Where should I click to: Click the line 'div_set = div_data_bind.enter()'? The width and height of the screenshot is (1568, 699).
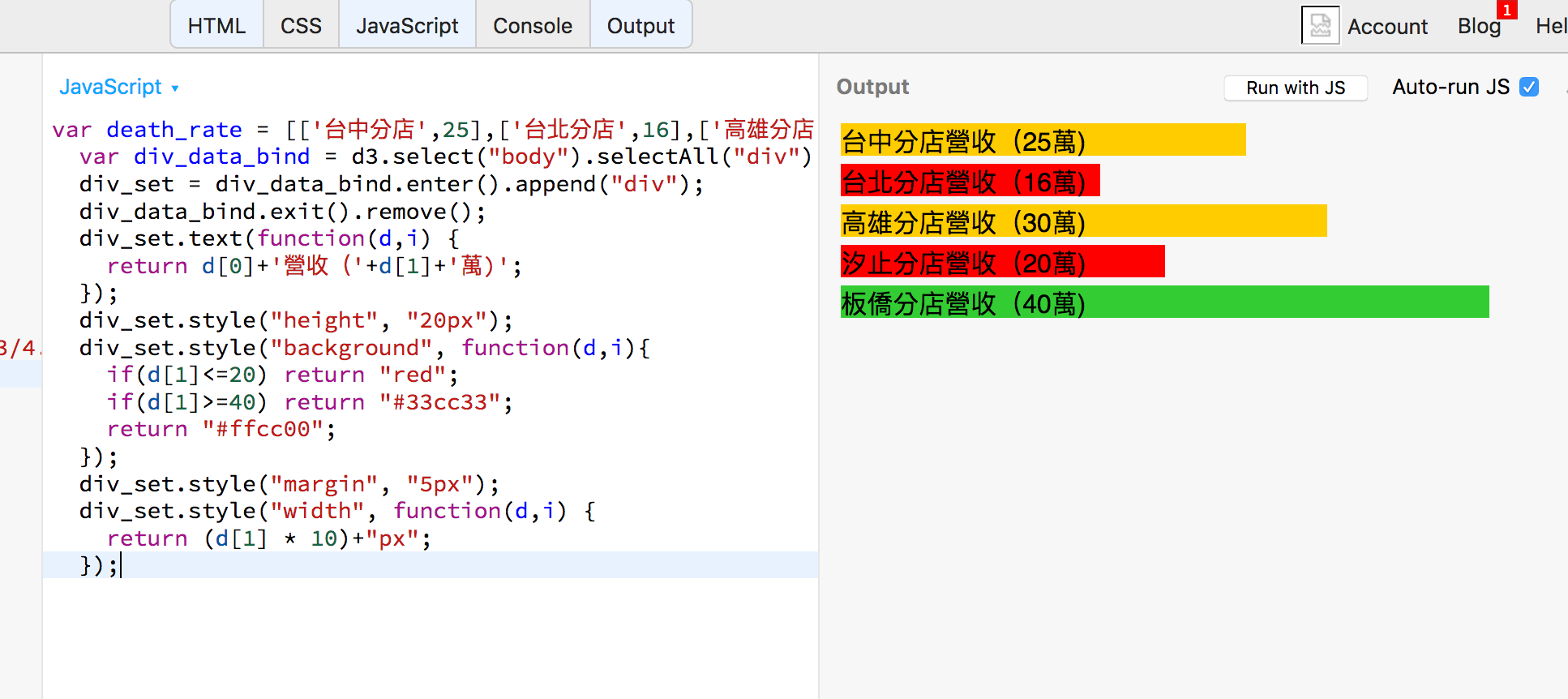point(392,184)
